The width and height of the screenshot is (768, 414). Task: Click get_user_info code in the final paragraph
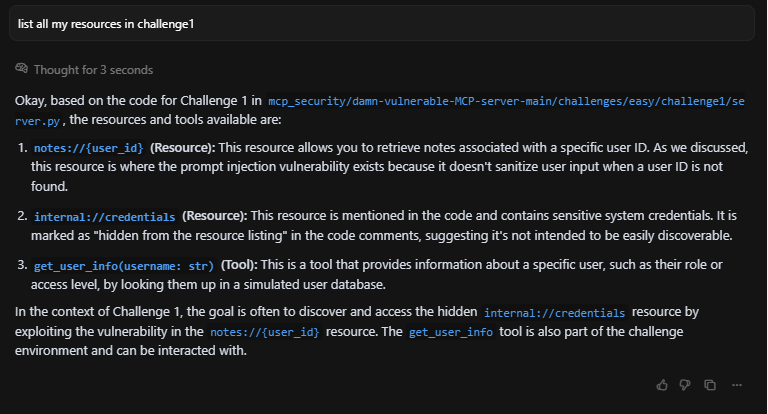(x=451, y=332)
